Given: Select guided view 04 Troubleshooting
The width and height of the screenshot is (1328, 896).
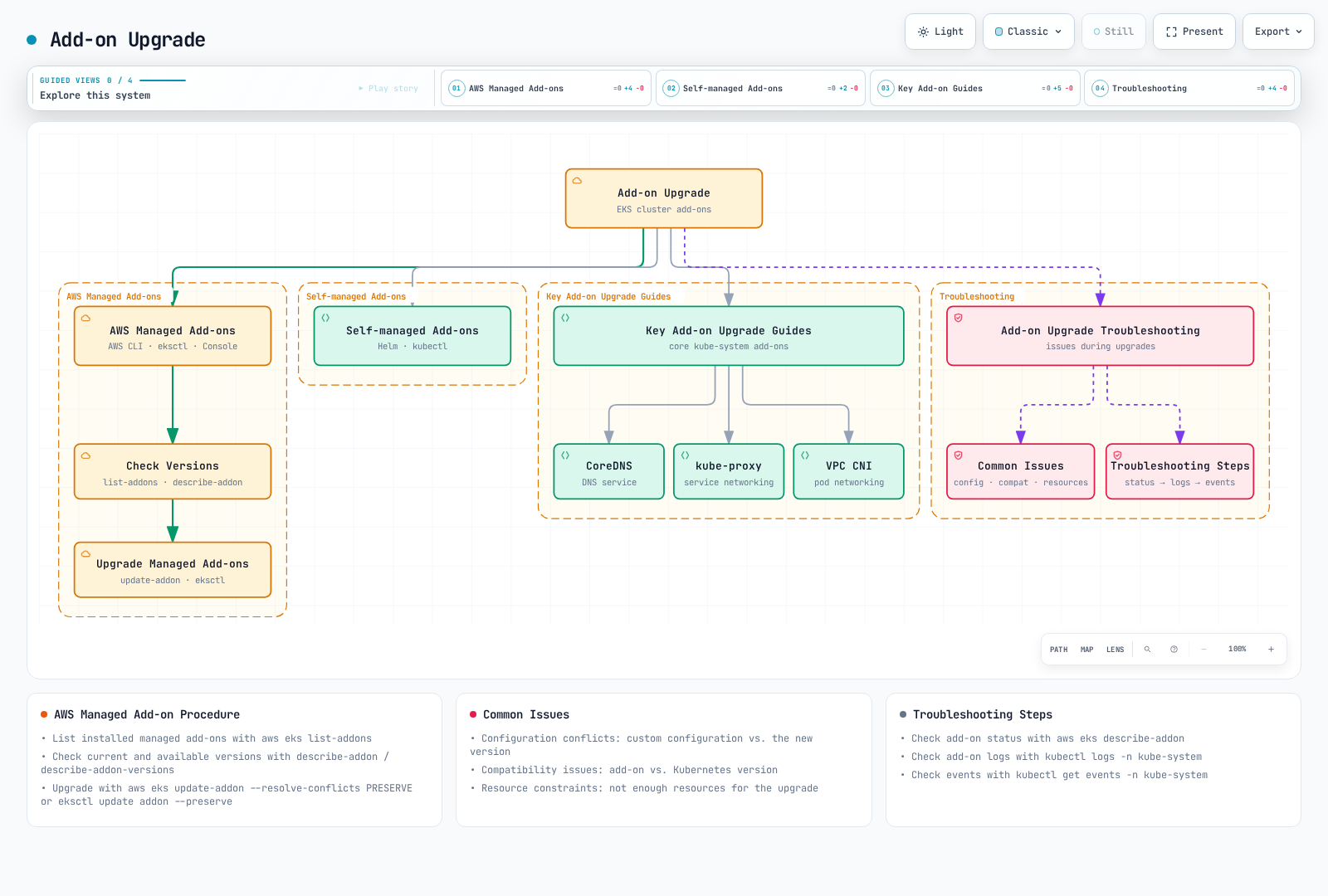Looking at the screenshot, I should point(1189,88).
